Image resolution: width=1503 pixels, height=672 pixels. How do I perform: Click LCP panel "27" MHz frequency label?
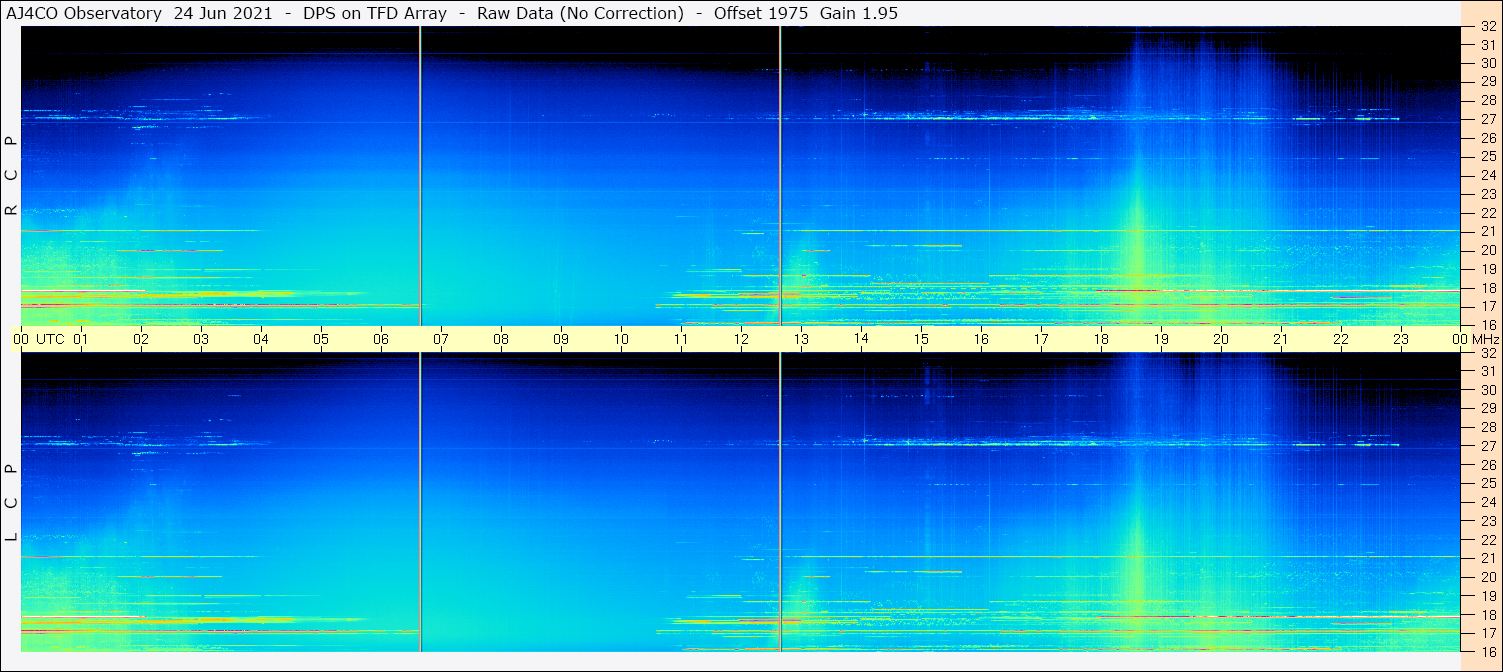[1487, 446]
